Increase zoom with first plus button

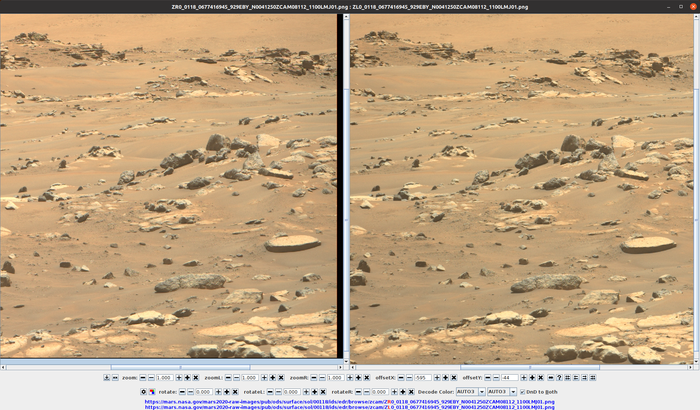point(179,378)
